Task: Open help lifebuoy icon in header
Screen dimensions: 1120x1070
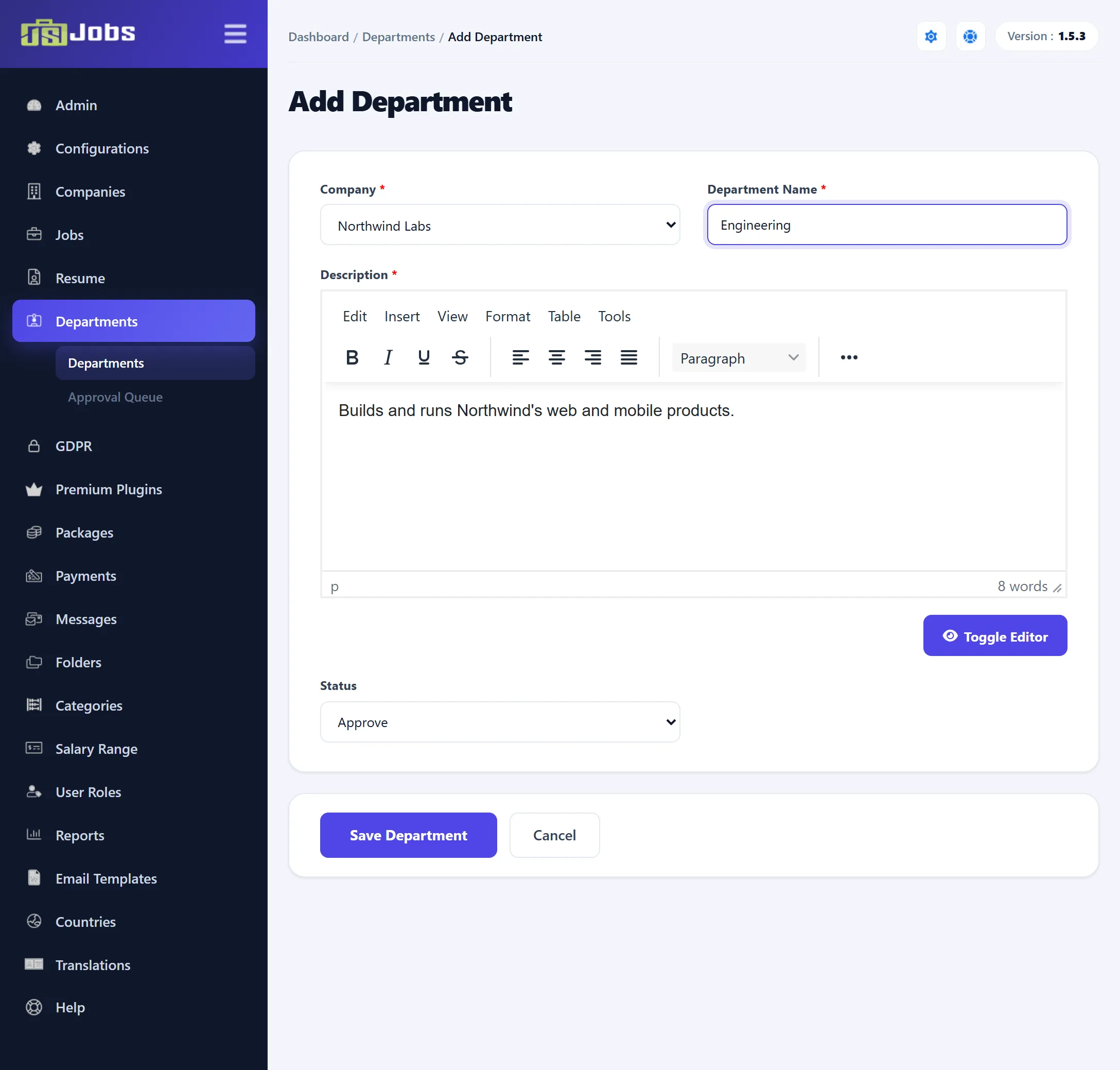Action: click(970, 37)
